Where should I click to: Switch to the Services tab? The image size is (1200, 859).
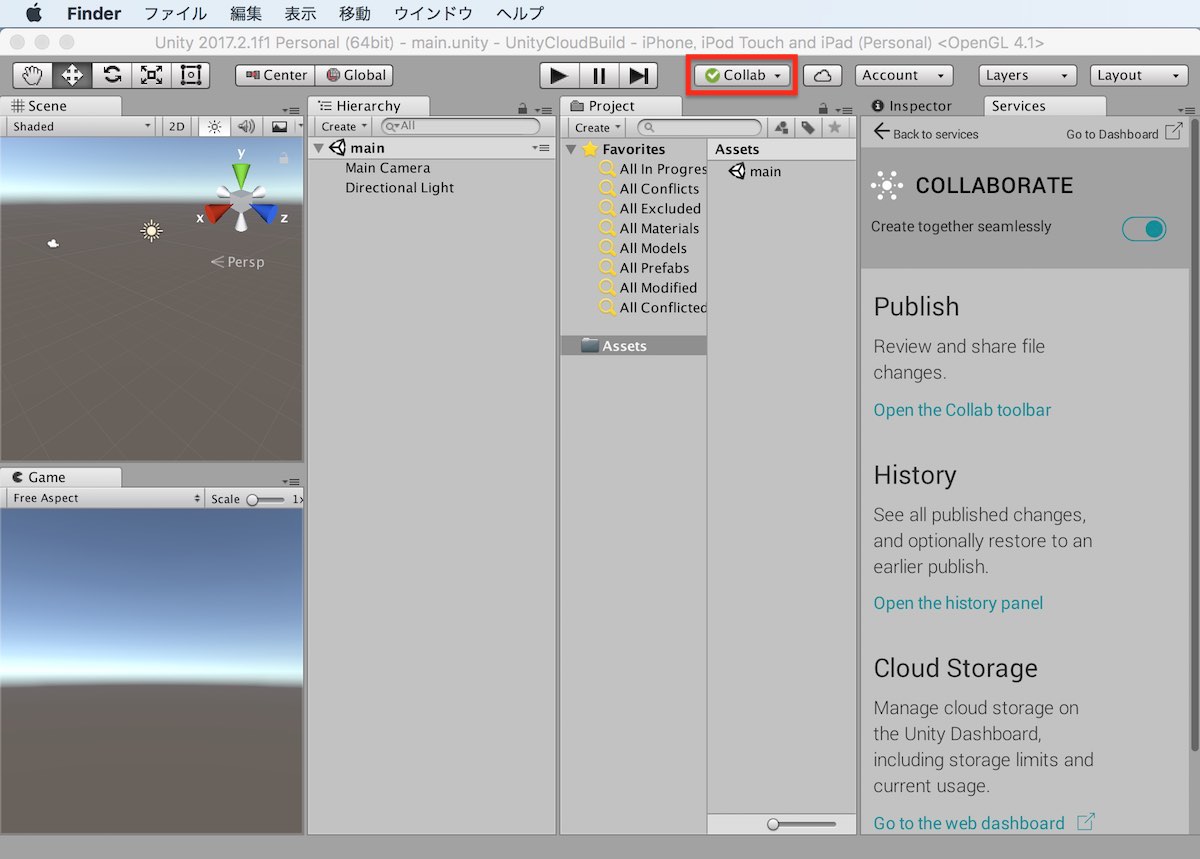coord(1044,106)
